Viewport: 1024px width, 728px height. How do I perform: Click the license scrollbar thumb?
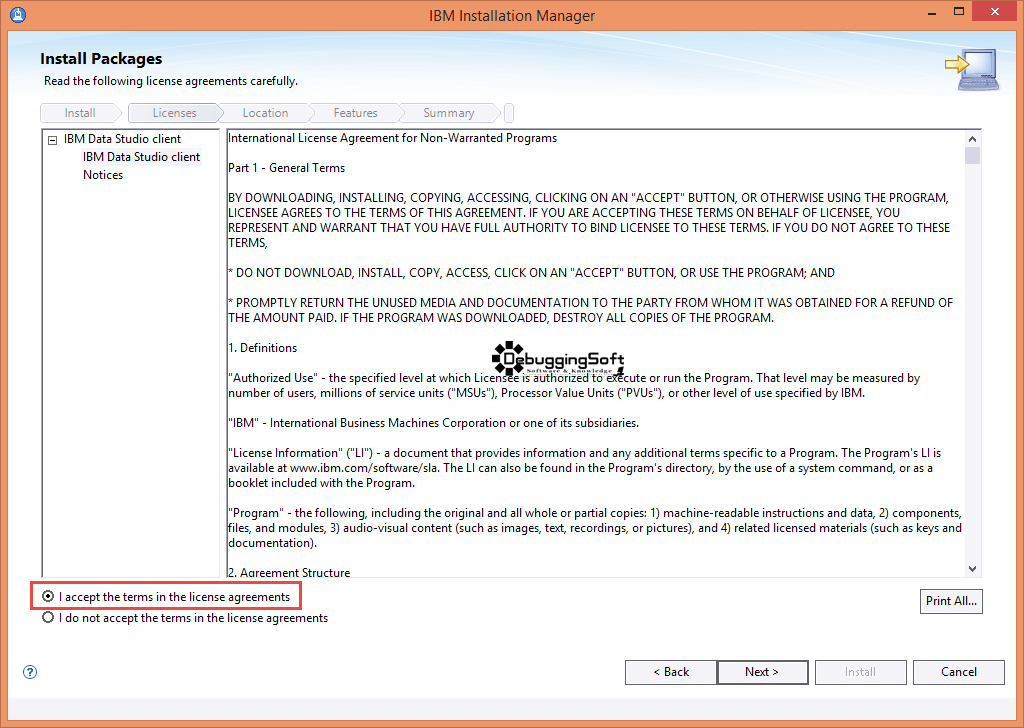(972, 155)
